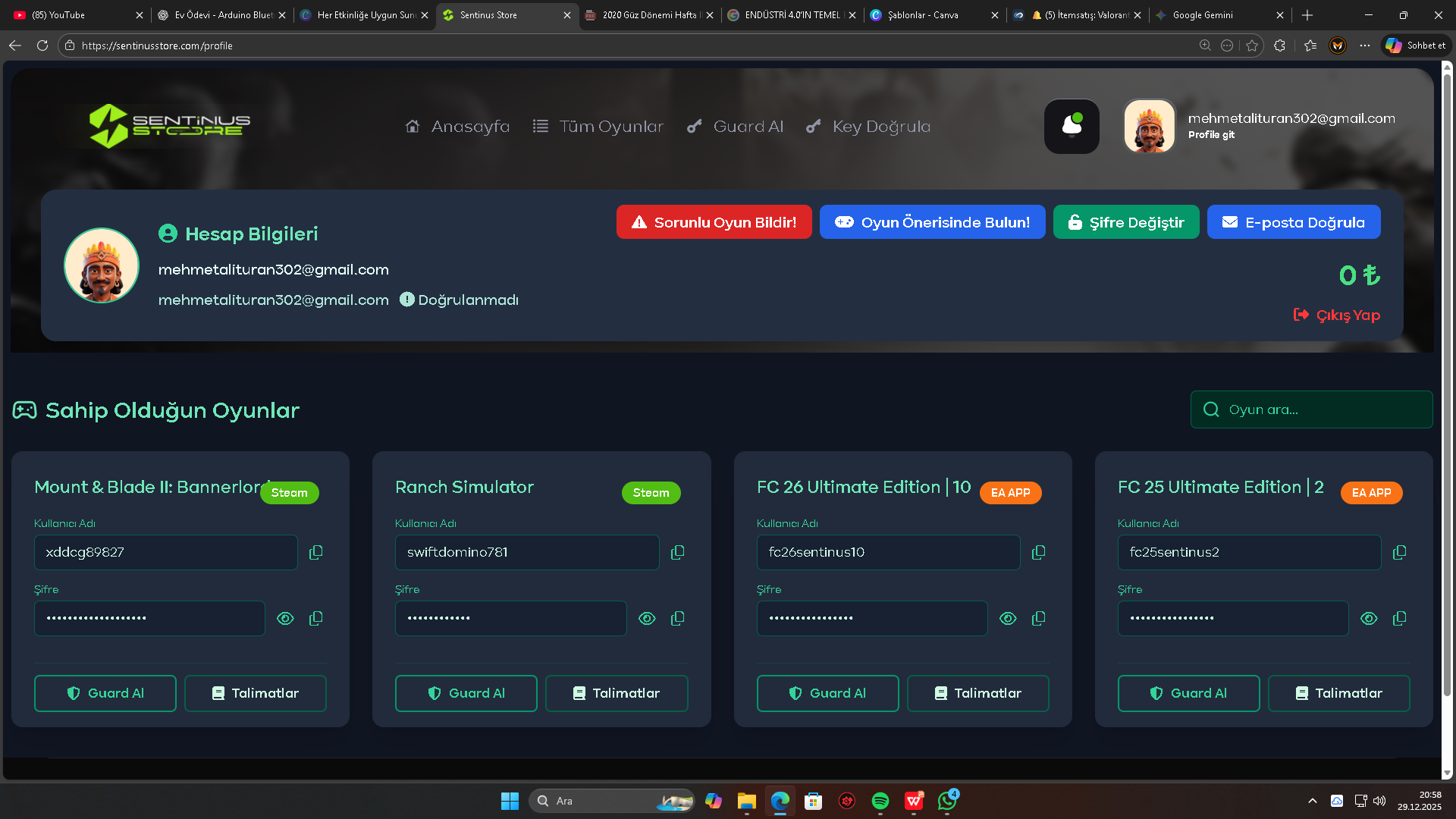Add this page to favorites
The height and width of the screenshot is (819, 1456).
click(x=1252, y=45)
